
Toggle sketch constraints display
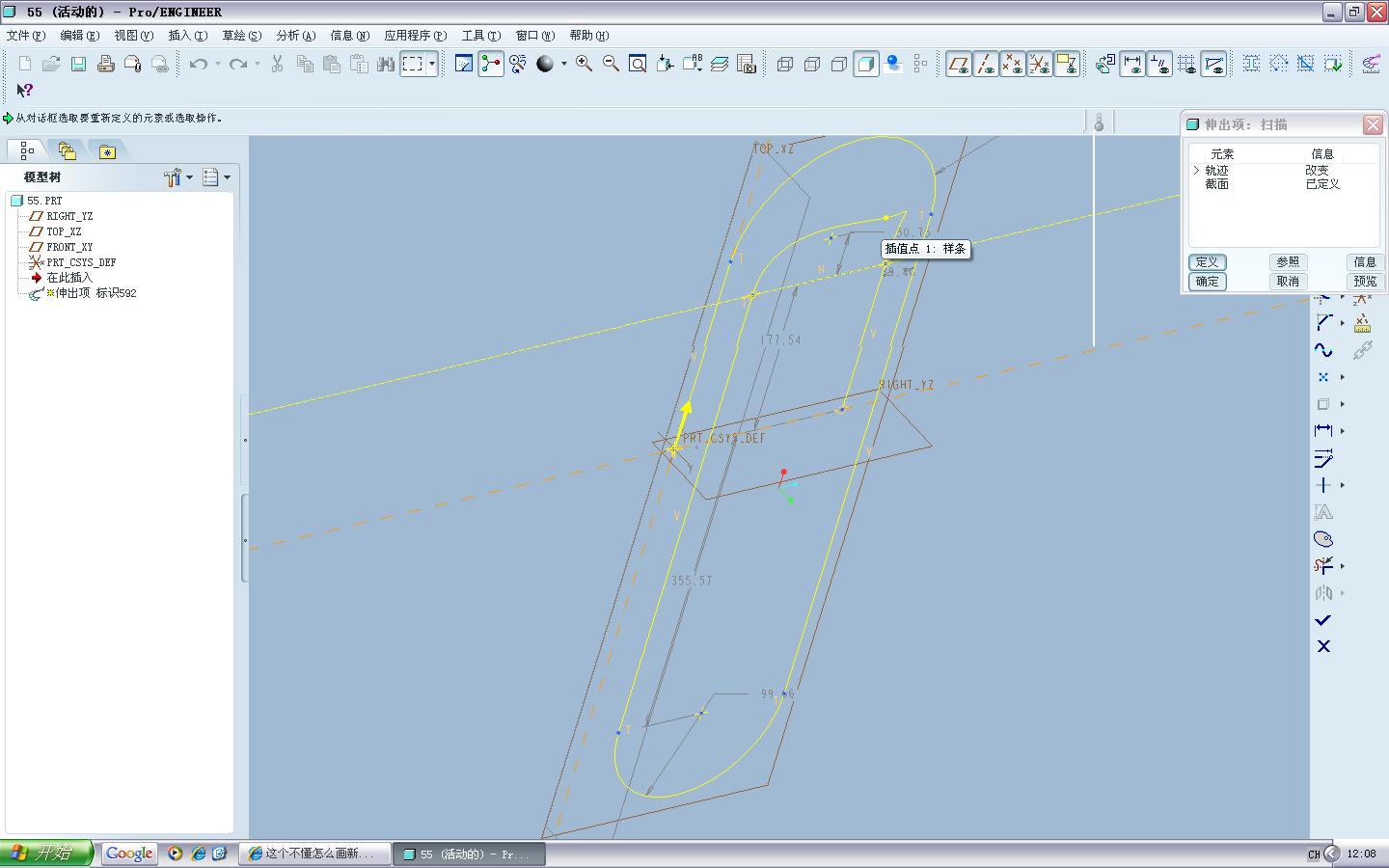tap(1159, 64)
